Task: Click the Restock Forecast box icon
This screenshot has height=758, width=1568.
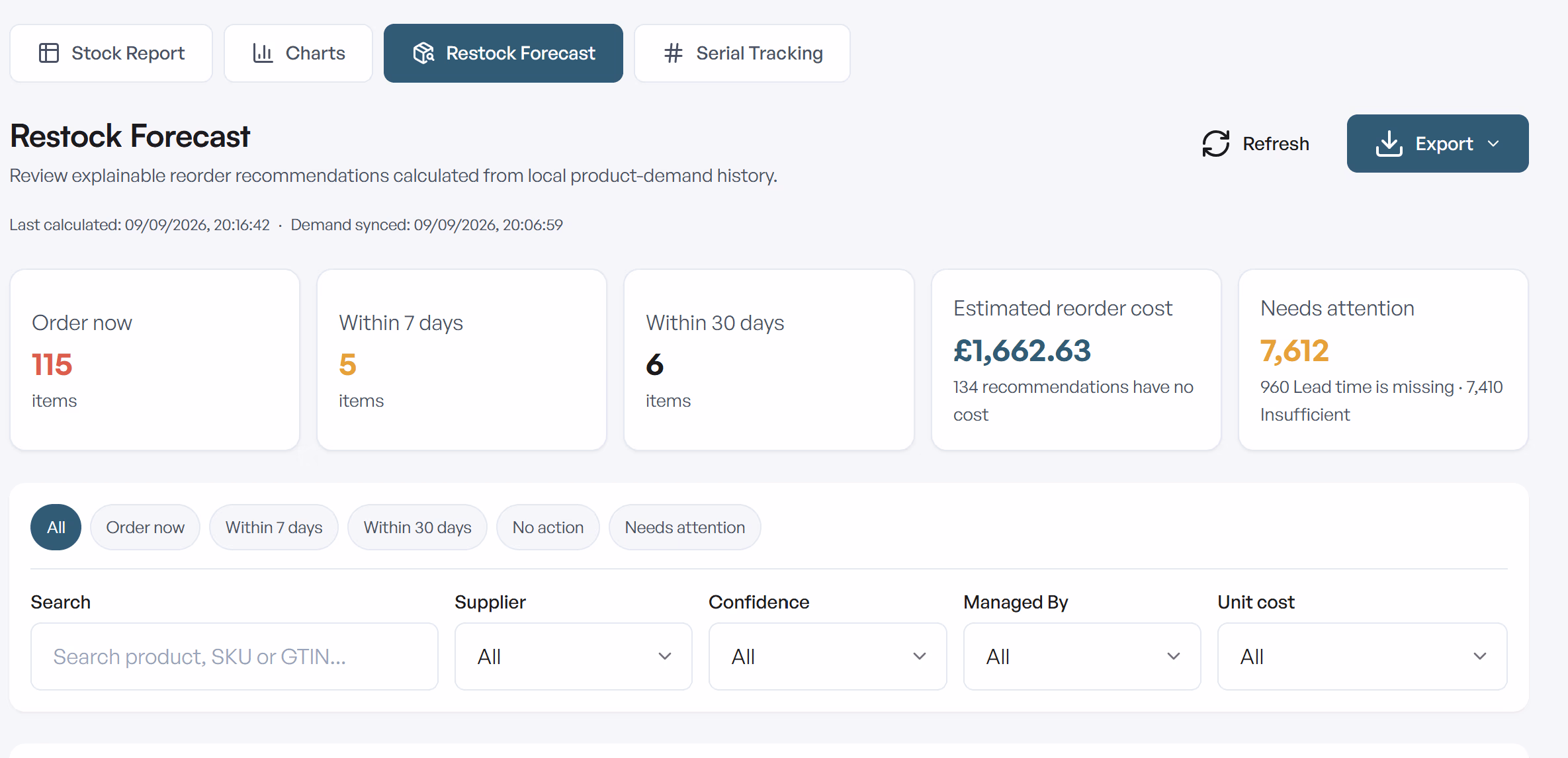Action: pos(423,53)
